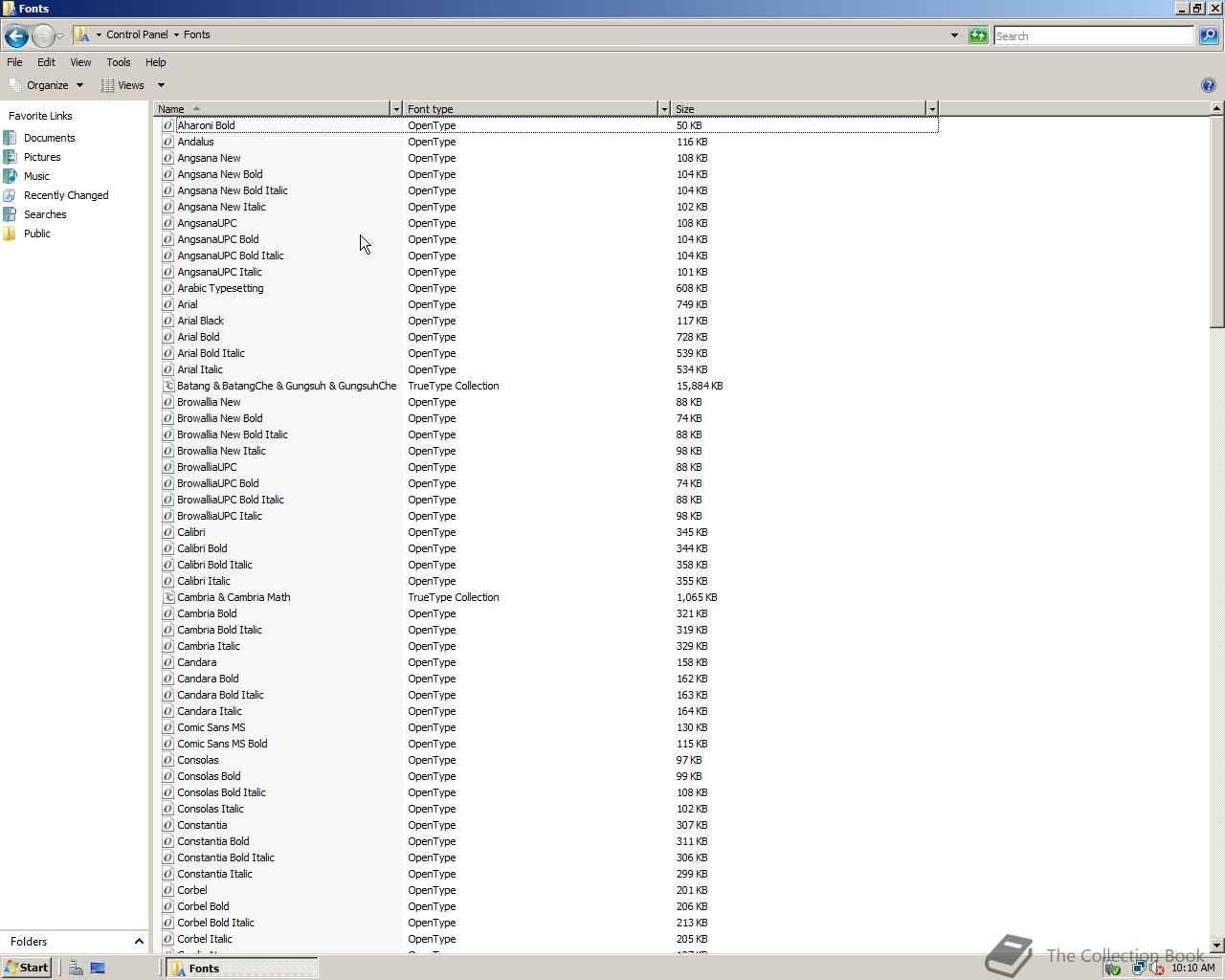Click the Consolas font file icon
Screen dimensions: 1225x980
coord(167,760)
